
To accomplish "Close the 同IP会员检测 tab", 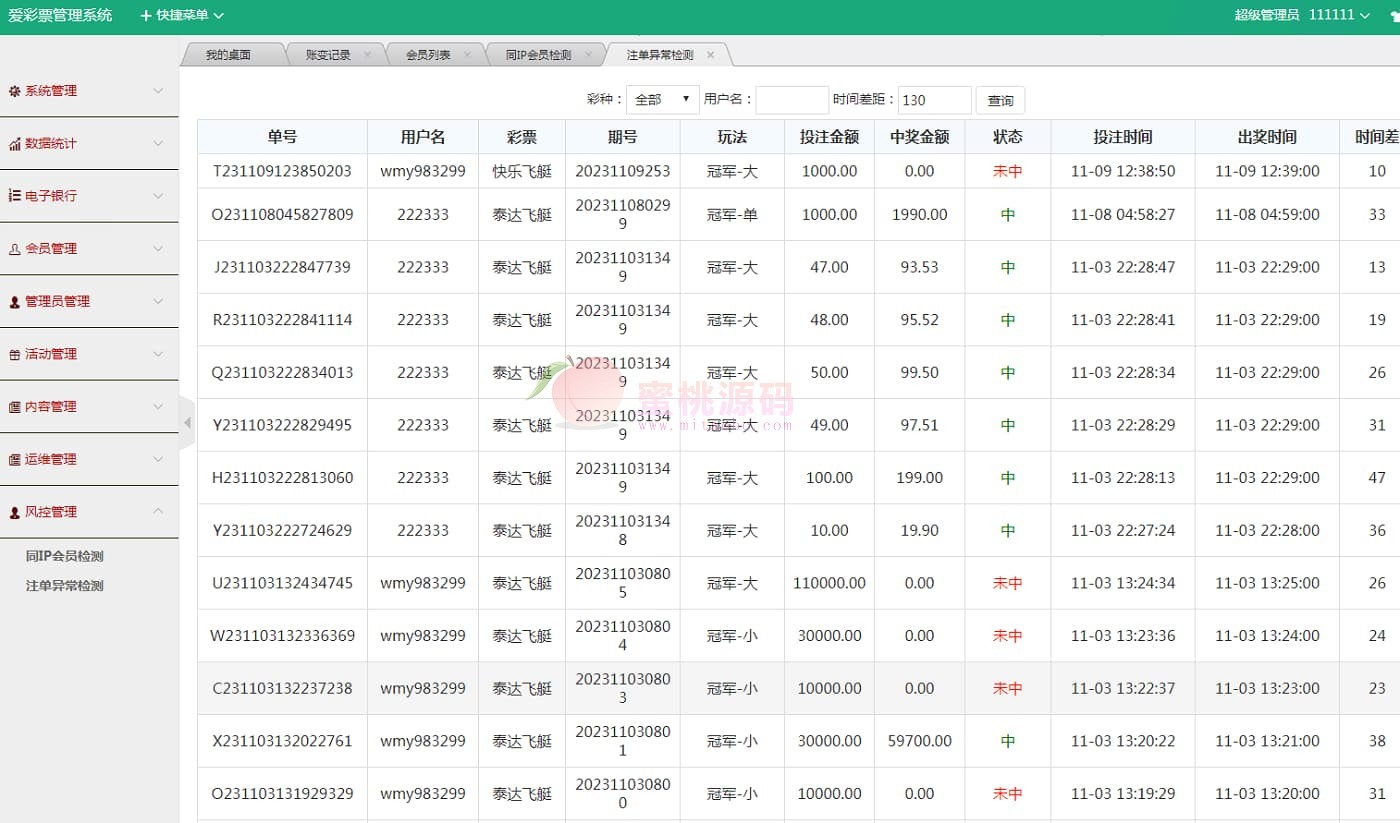I will (x=588, y=55).
